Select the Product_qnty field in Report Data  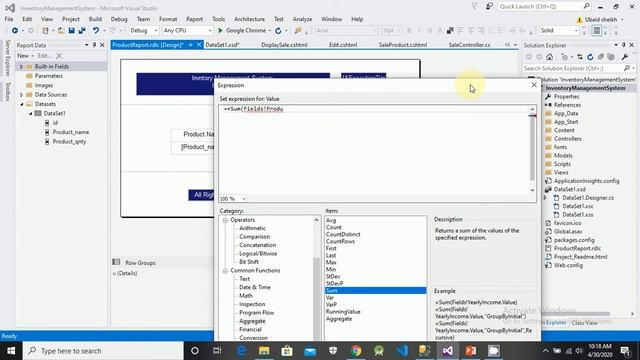click(x=69, y=142)
